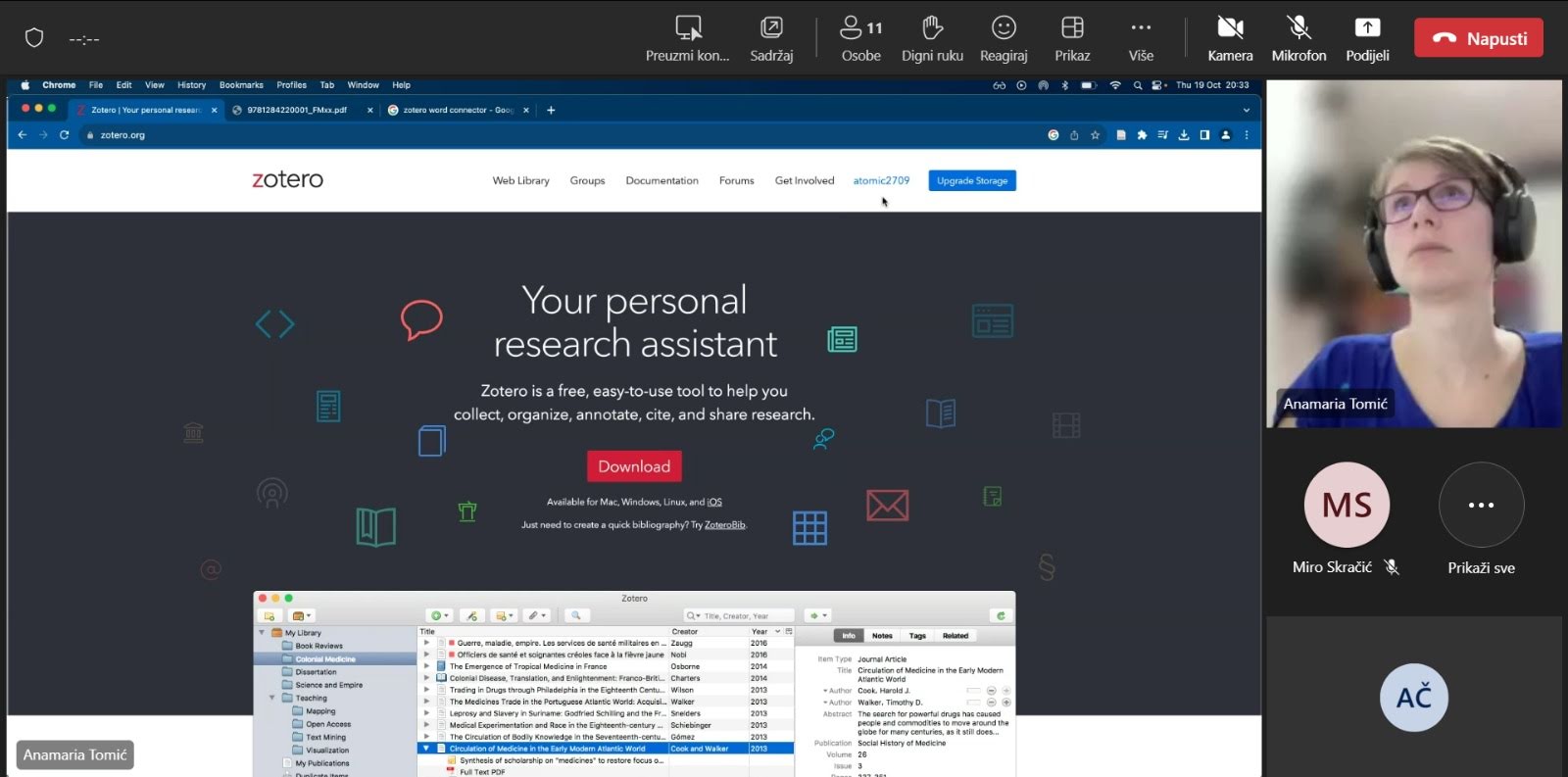Turn on the Kamera camera
1568x777 pixels.
(1230, 39)
